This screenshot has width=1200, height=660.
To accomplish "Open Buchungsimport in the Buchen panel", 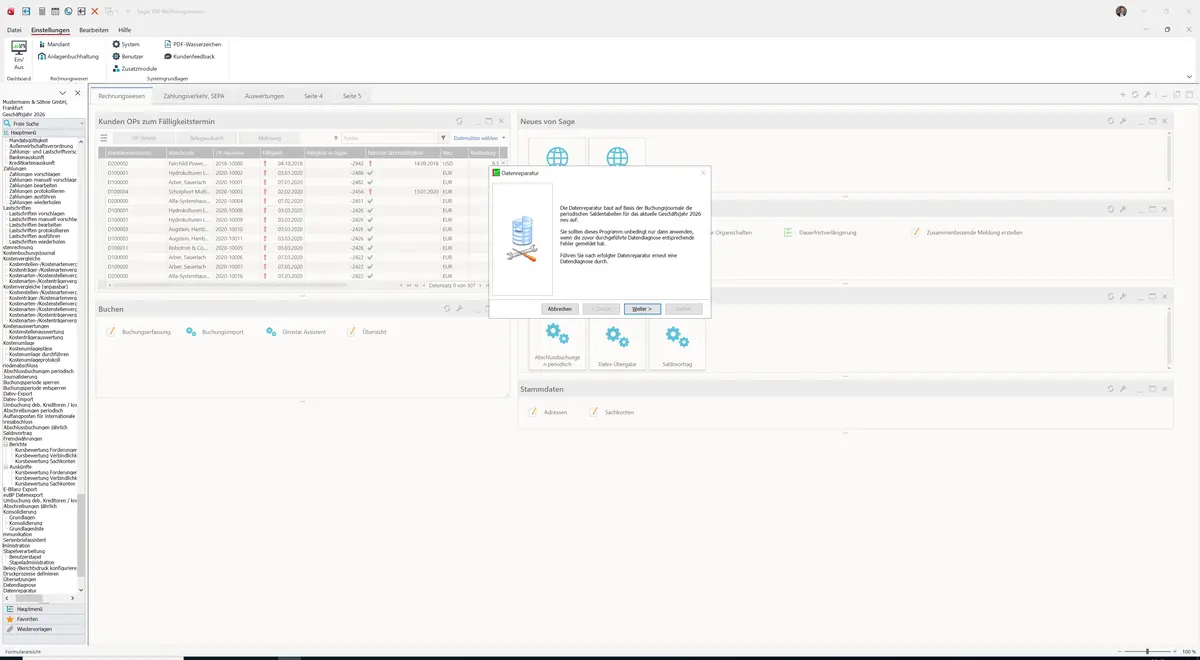I will pos(215,331).
